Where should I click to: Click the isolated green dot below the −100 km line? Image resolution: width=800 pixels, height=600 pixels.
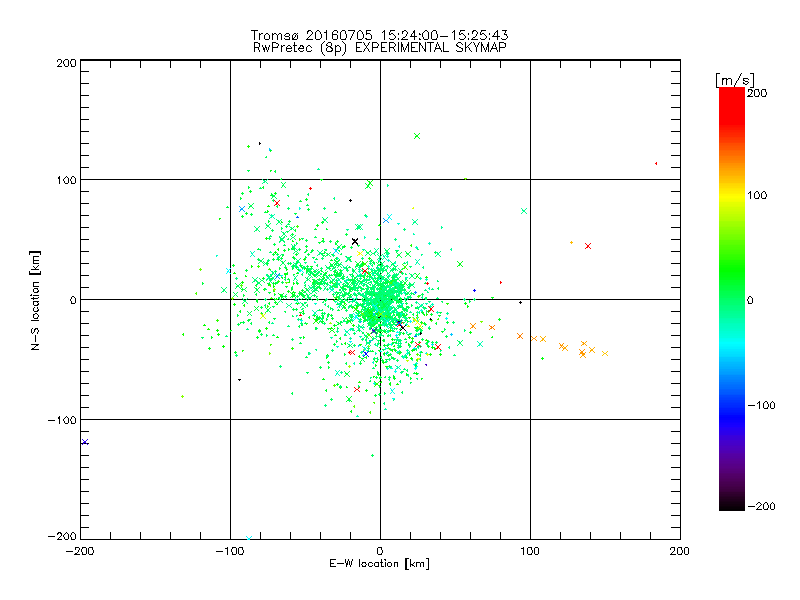click(372, 455)
